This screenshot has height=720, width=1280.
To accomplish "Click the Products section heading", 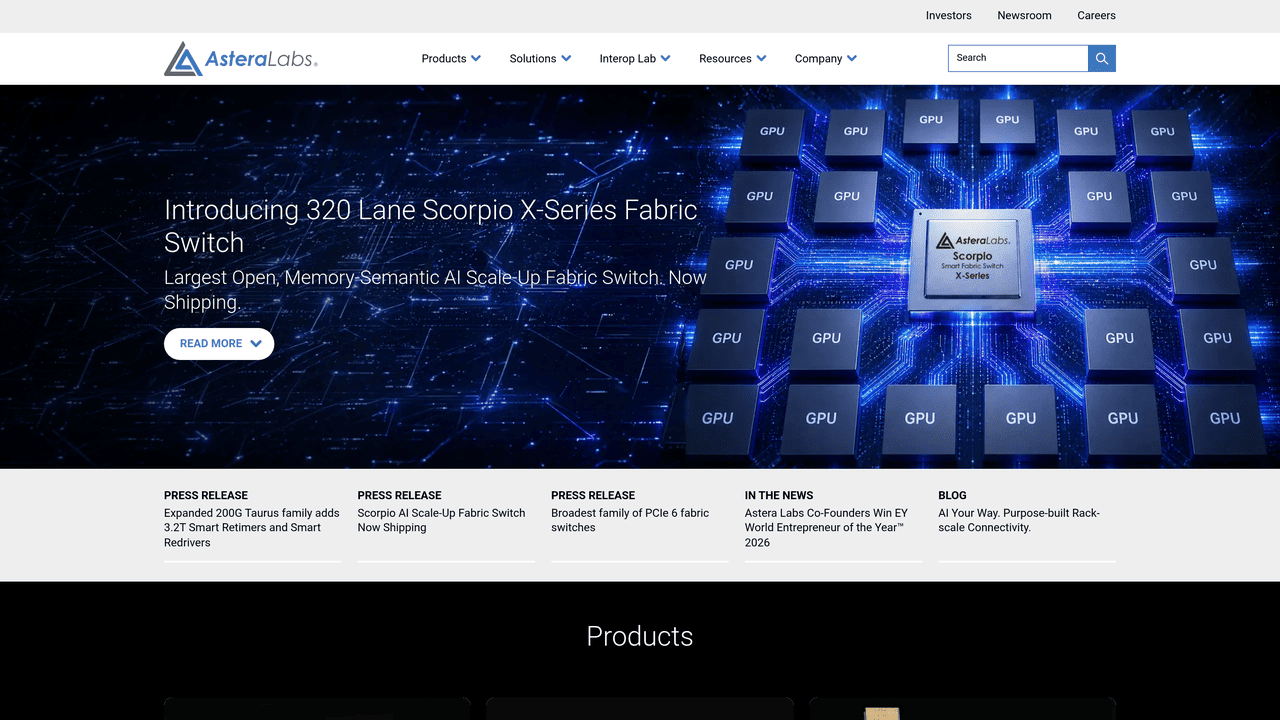I will click(640, 636).
